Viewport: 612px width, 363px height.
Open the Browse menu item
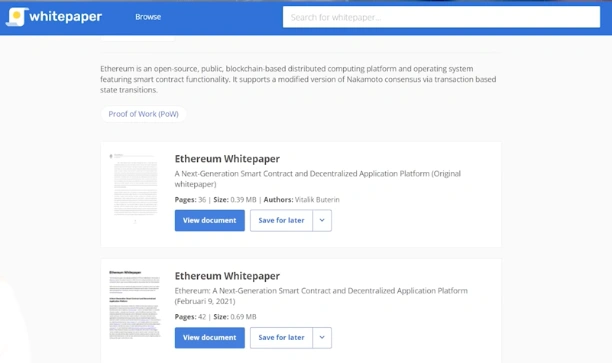(148, 17)
